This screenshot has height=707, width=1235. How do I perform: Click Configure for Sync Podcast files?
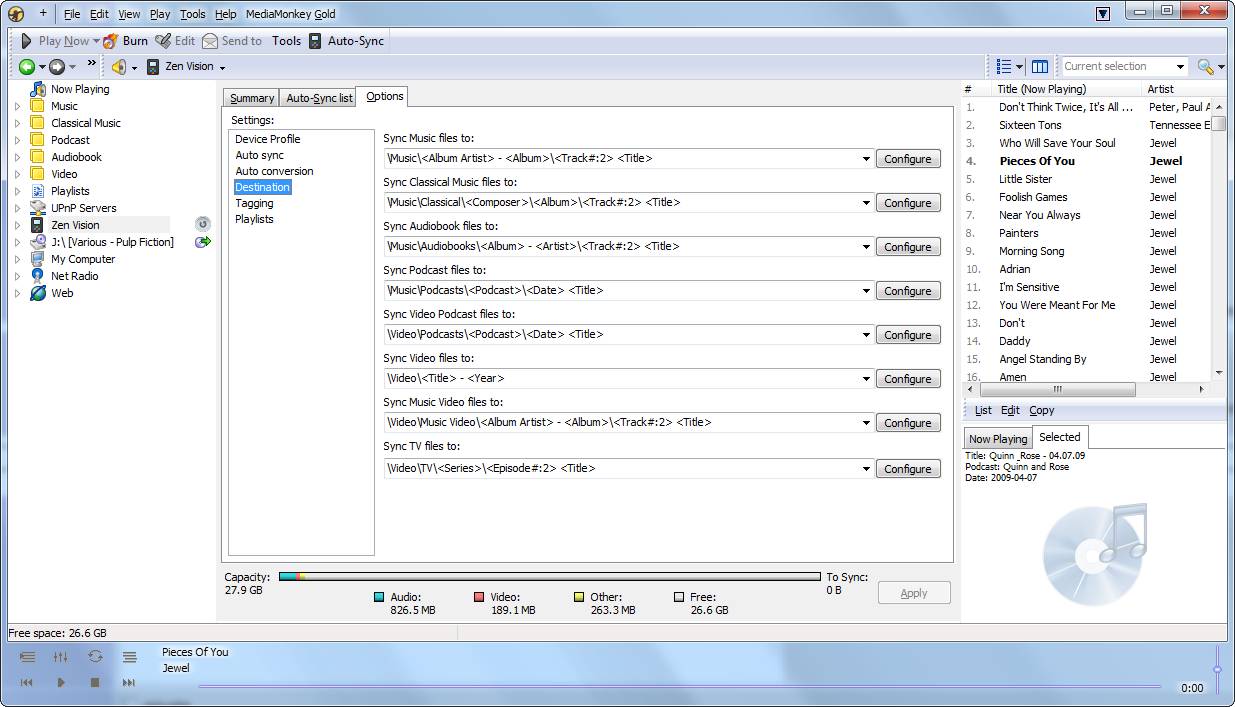908,291
